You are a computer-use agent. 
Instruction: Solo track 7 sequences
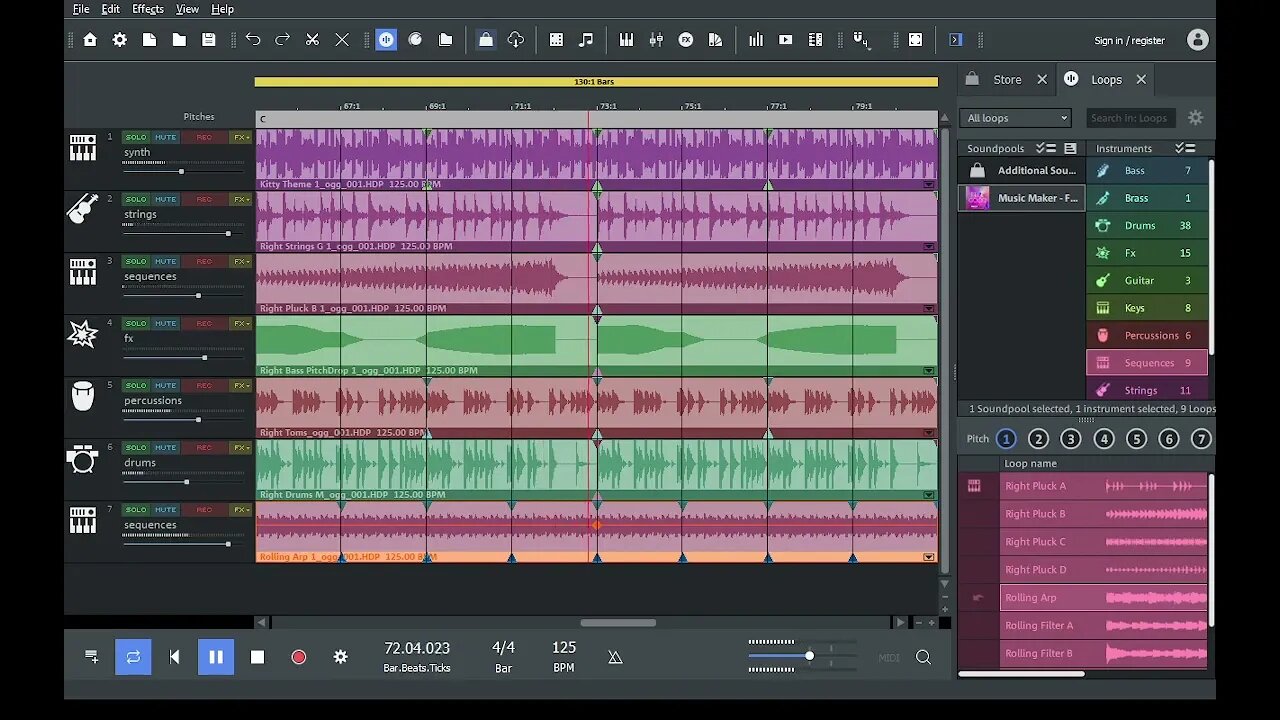point(136,510)
